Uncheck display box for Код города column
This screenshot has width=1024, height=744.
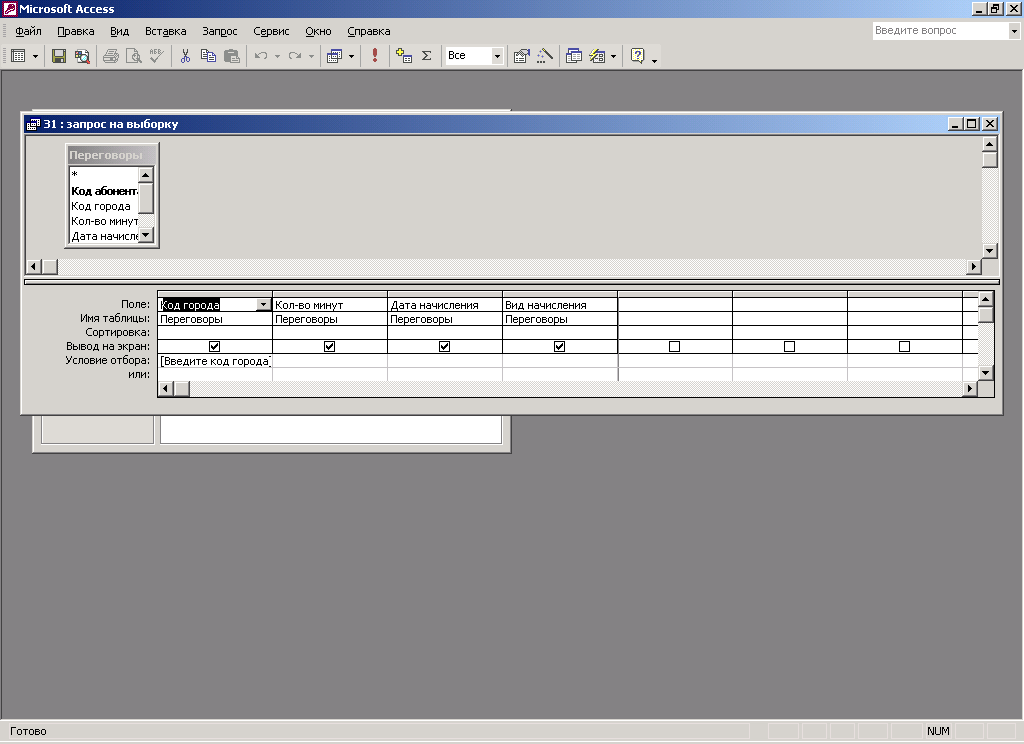point(214,346)
